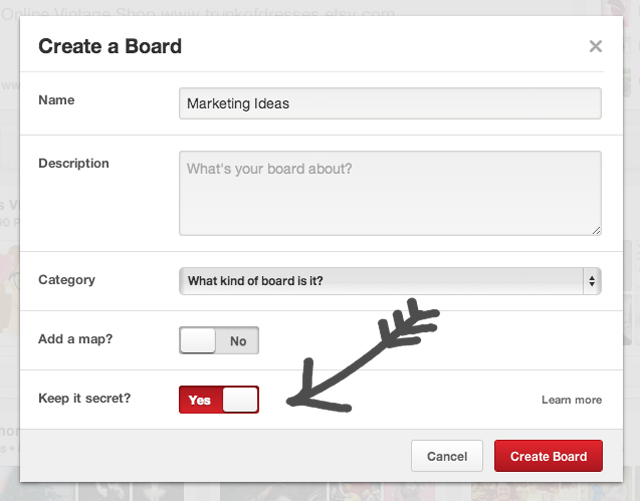
Task: Click the Name label
Action: [x=56, y=100]
